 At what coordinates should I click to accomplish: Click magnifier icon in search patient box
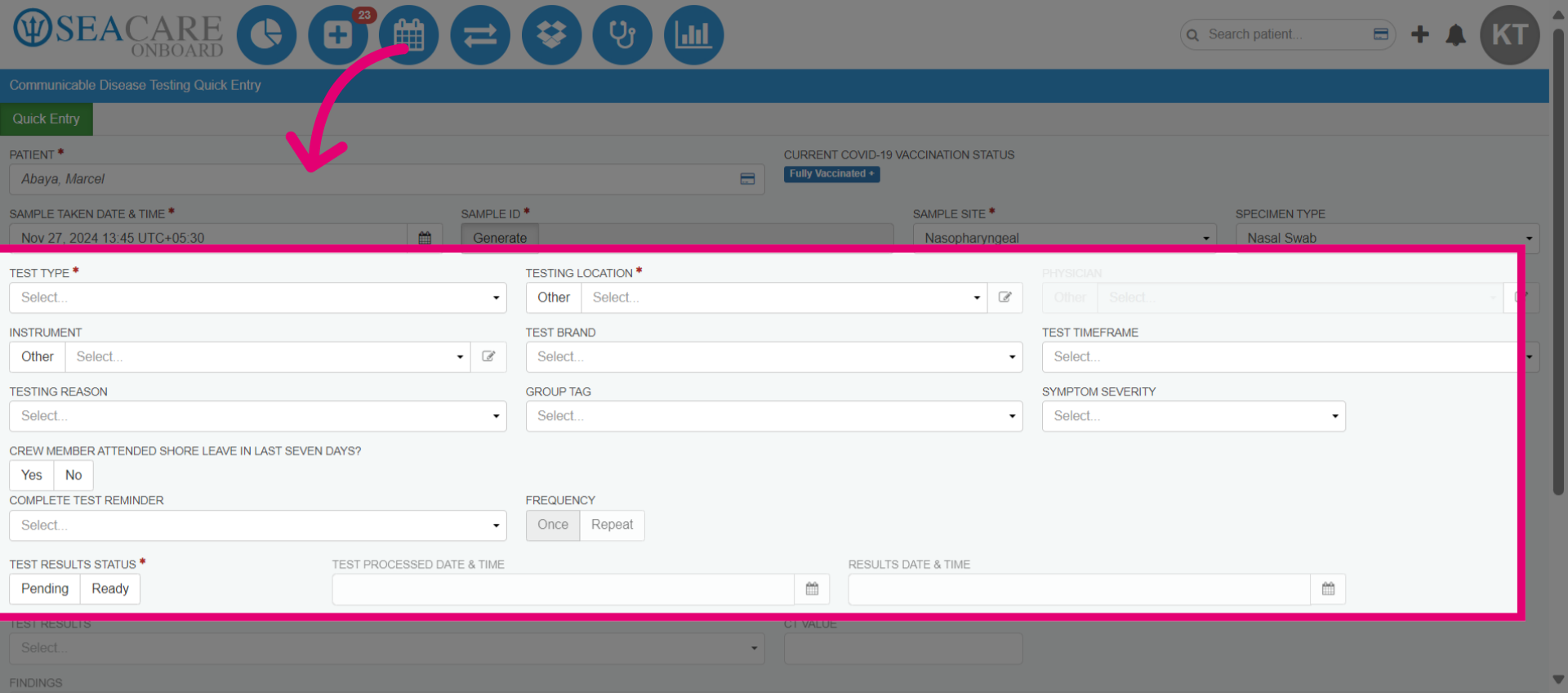pyautogui.click(x=1193, y=35)
